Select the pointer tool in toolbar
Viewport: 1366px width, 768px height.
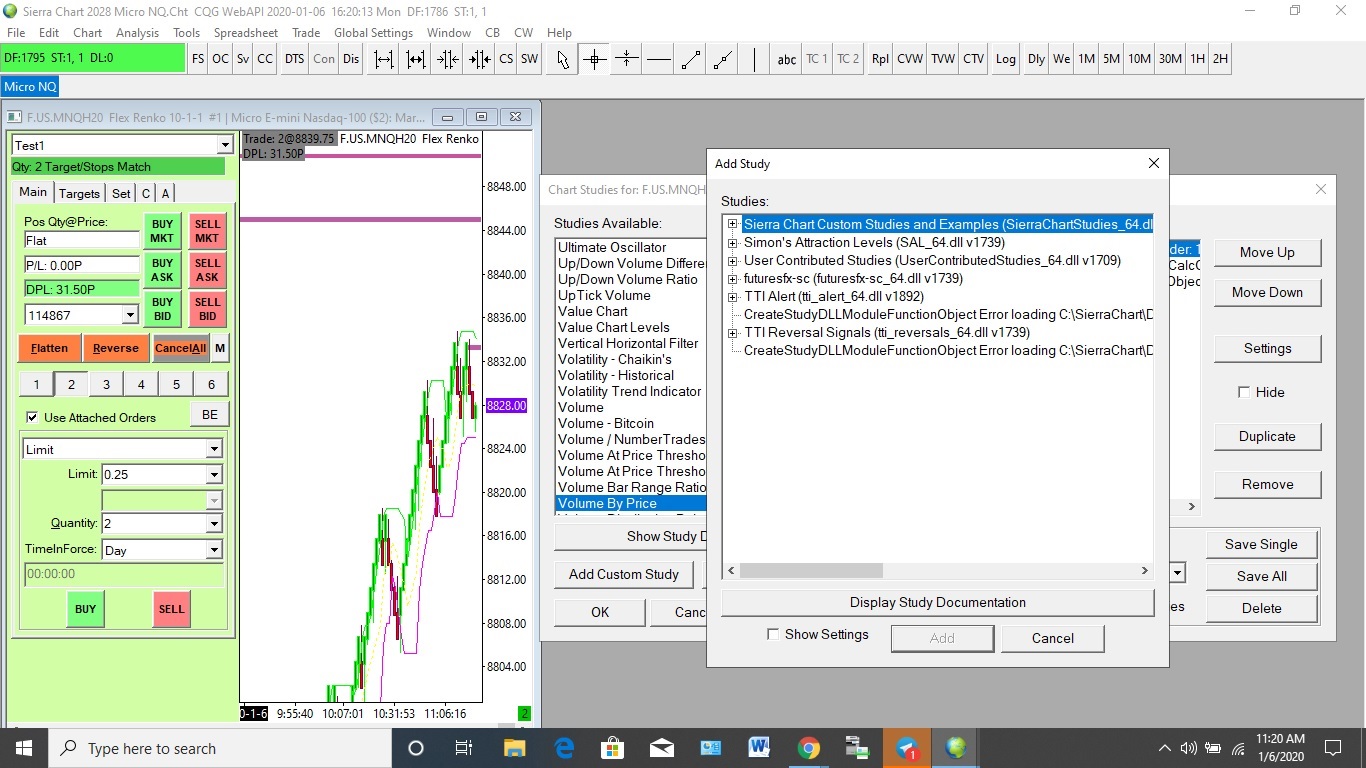(x=563, y=59)
